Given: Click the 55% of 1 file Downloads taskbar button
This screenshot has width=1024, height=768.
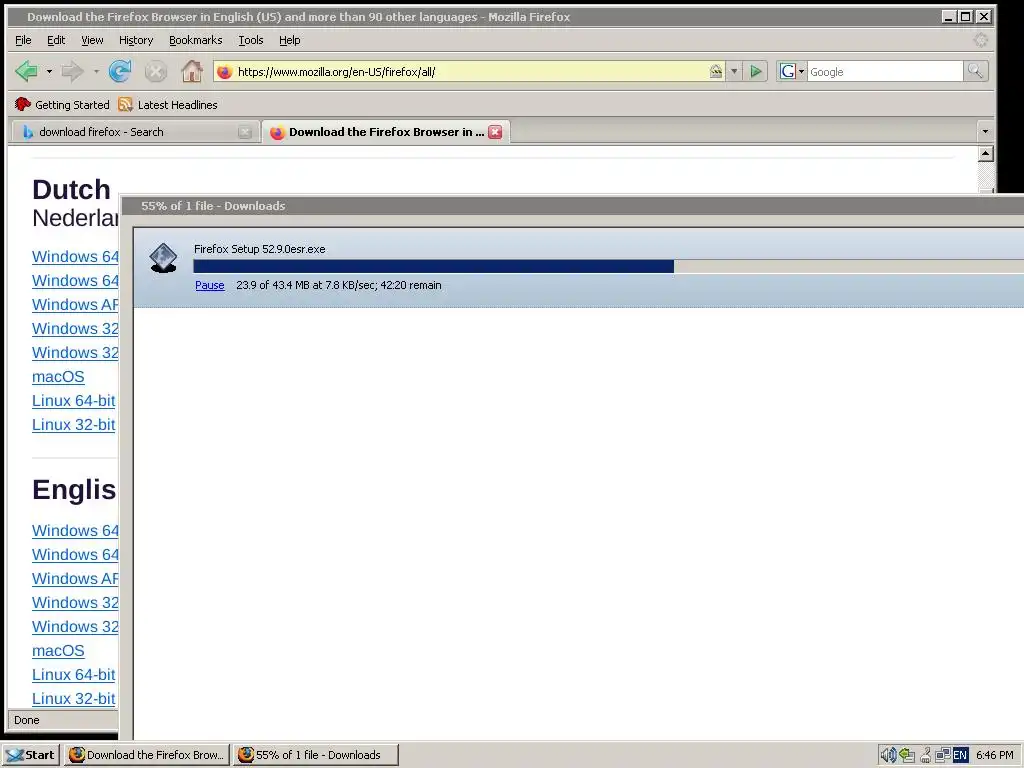Looking at the screenshot, I should coord(316,755).
